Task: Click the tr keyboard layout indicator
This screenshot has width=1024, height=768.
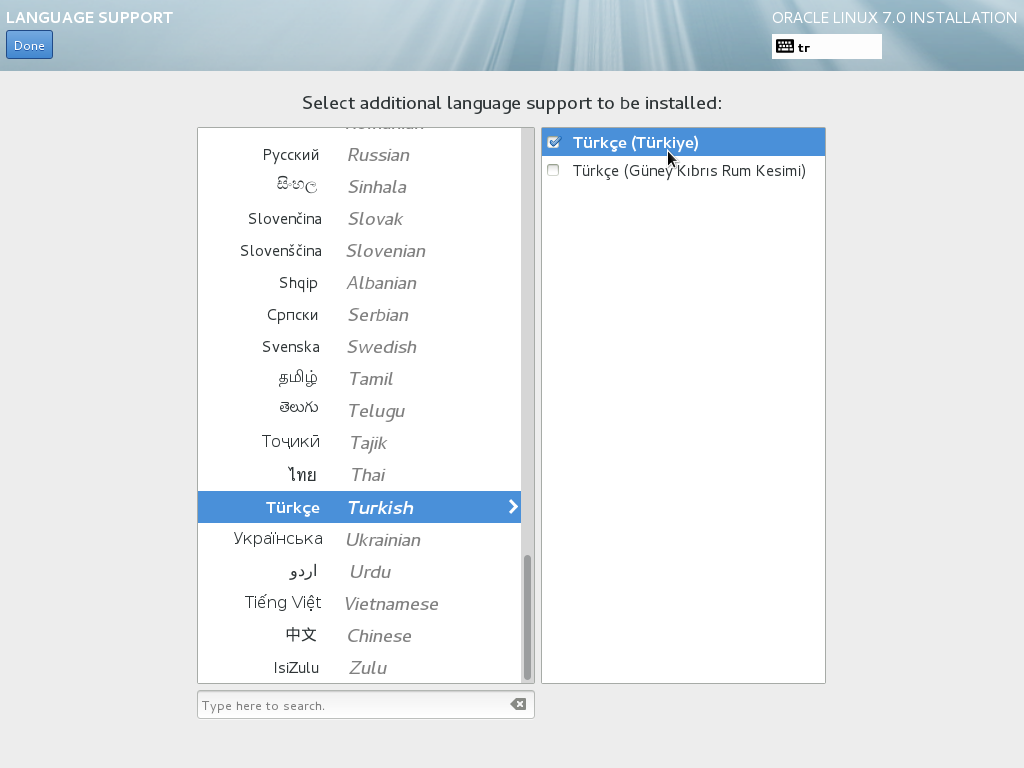Action: (826, 47)
